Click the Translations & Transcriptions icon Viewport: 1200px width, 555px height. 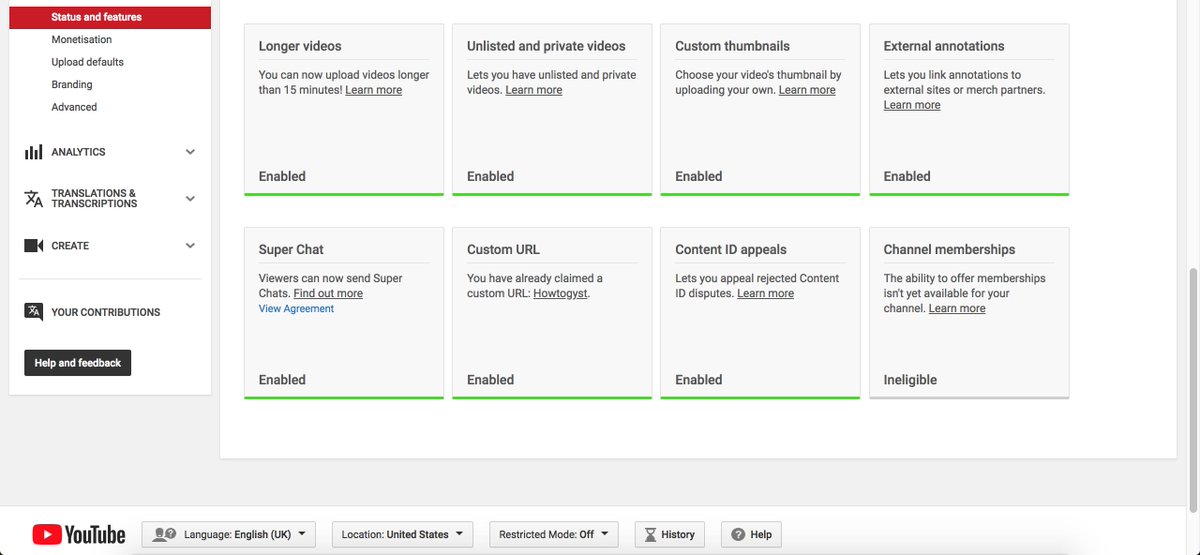pos(34,198)
